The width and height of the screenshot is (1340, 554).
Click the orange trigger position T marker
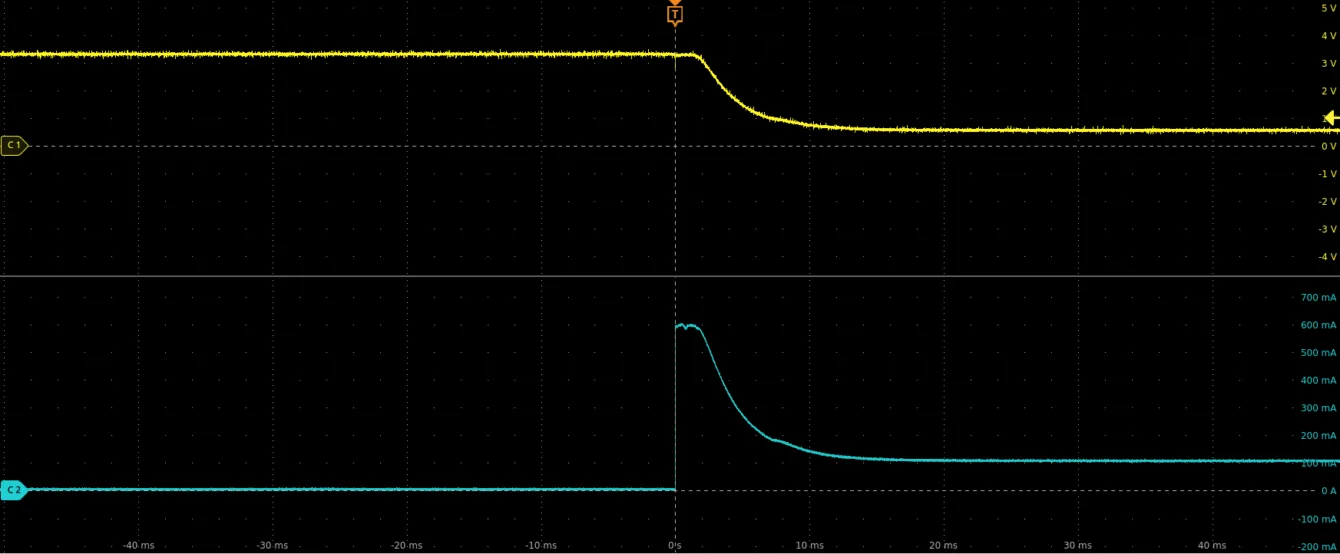point(675,14)
